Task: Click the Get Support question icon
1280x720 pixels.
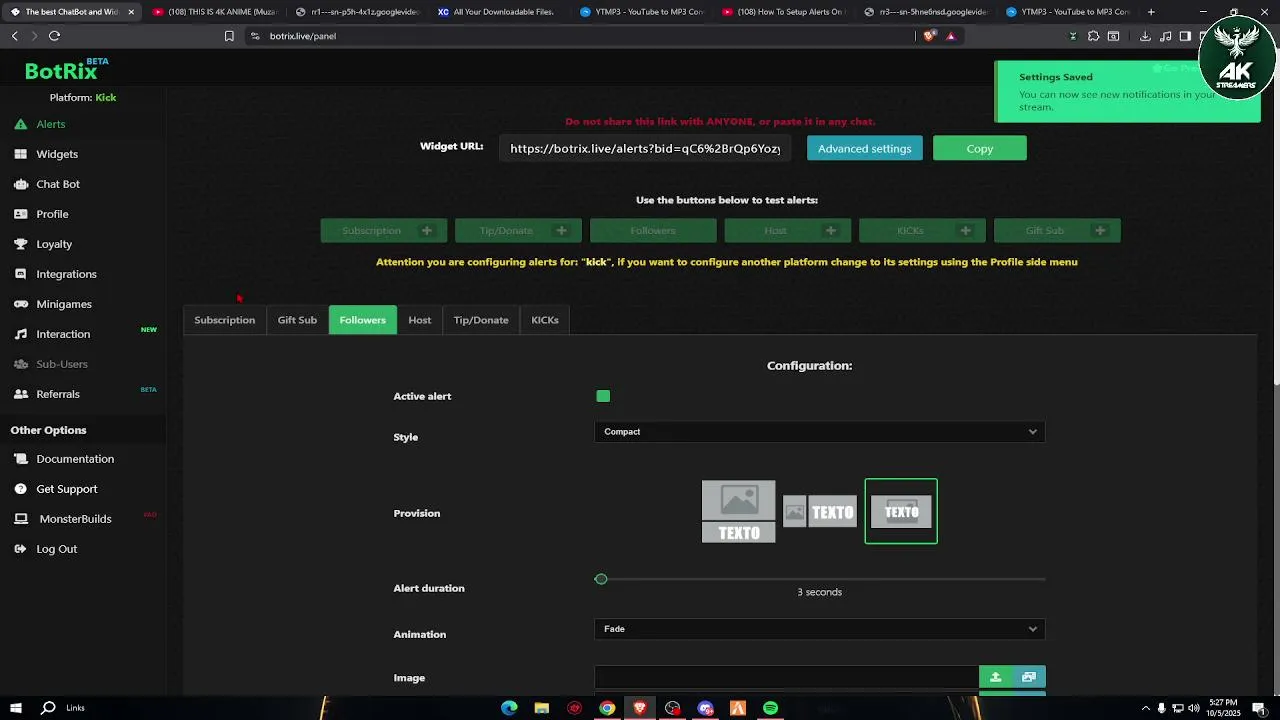Action: 20,489
